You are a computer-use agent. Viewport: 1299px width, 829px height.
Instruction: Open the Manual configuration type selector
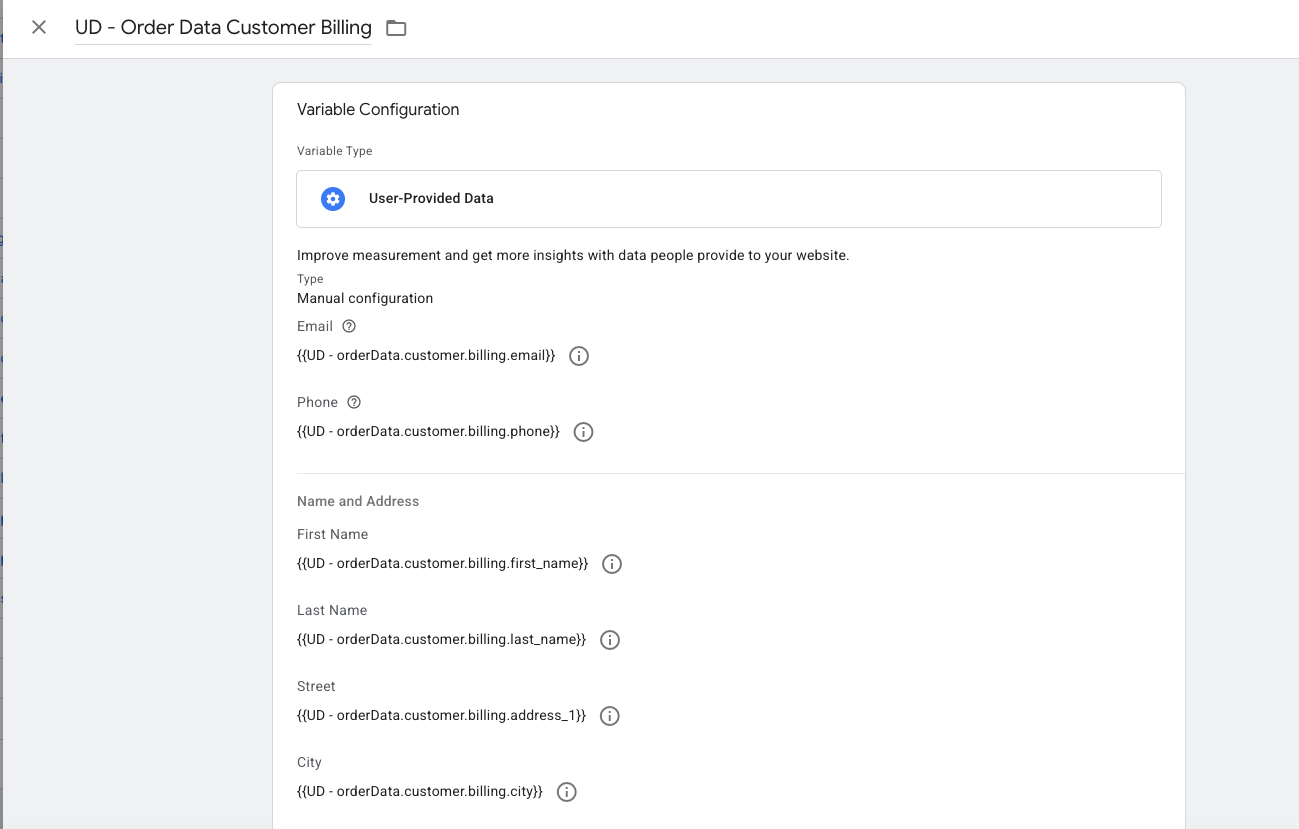click(x=364, y=298)
